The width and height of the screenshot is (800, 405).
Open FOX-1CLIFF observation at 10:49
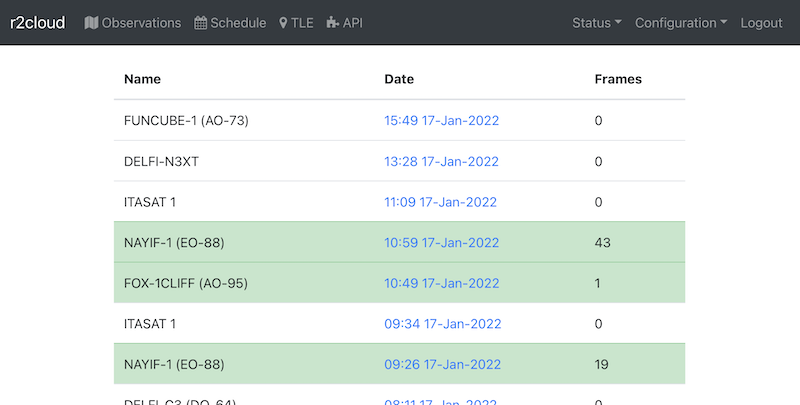[441, 283]
